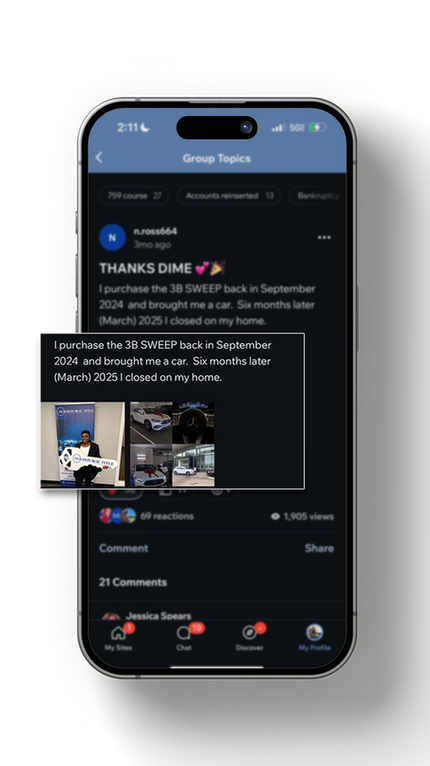Tap the 21 Comments heading

tap(133, 582)
